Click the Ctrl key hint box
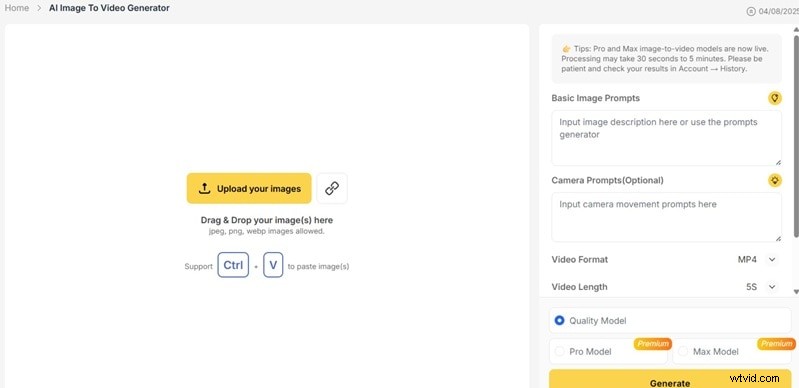Screen dimensions: 799x388 click(x=233, y=265)
